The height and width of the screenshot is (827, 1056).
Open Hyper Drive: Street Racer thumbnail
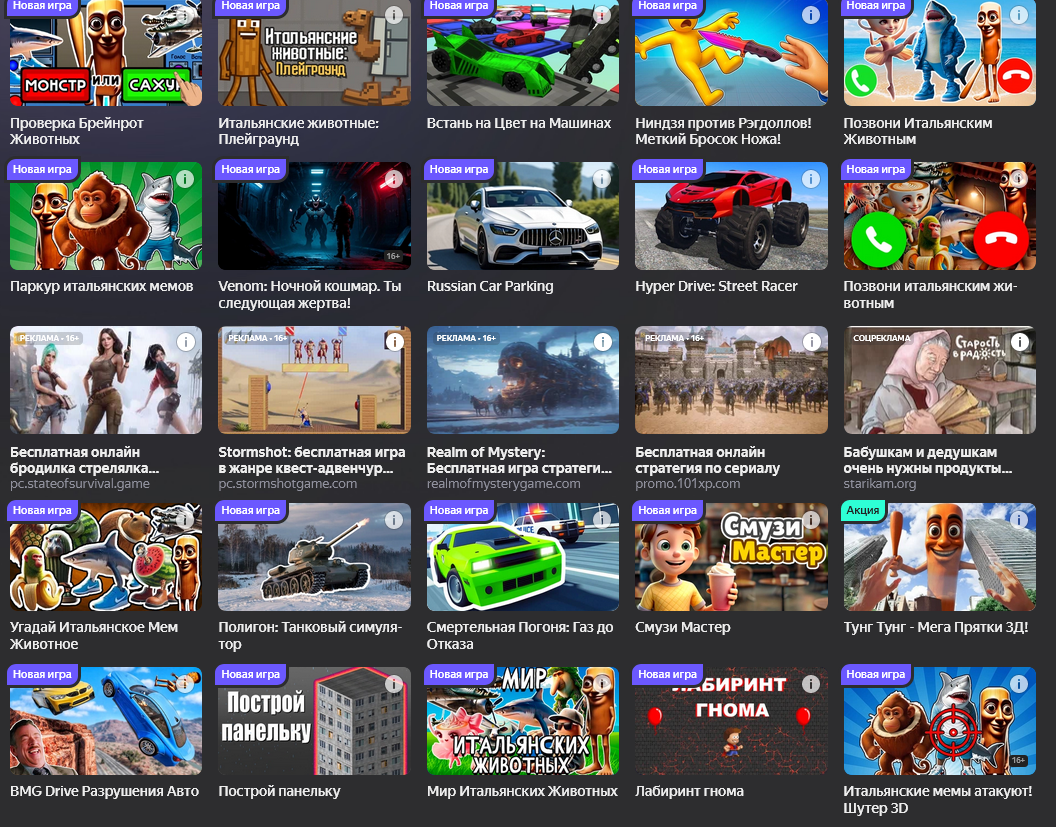tap(731, 216)
